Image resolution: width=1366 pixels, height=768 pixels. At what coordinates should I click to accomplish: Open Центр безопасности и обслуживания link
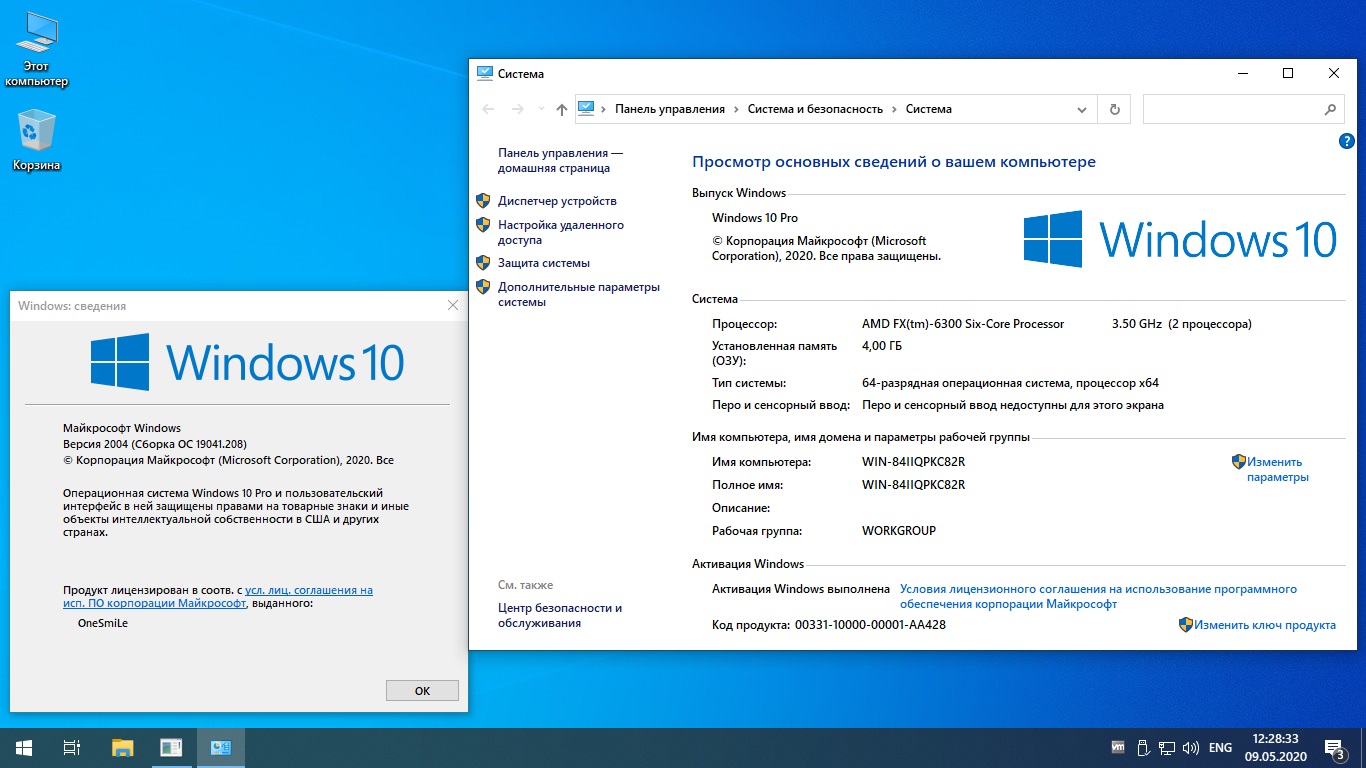point(560,615)
